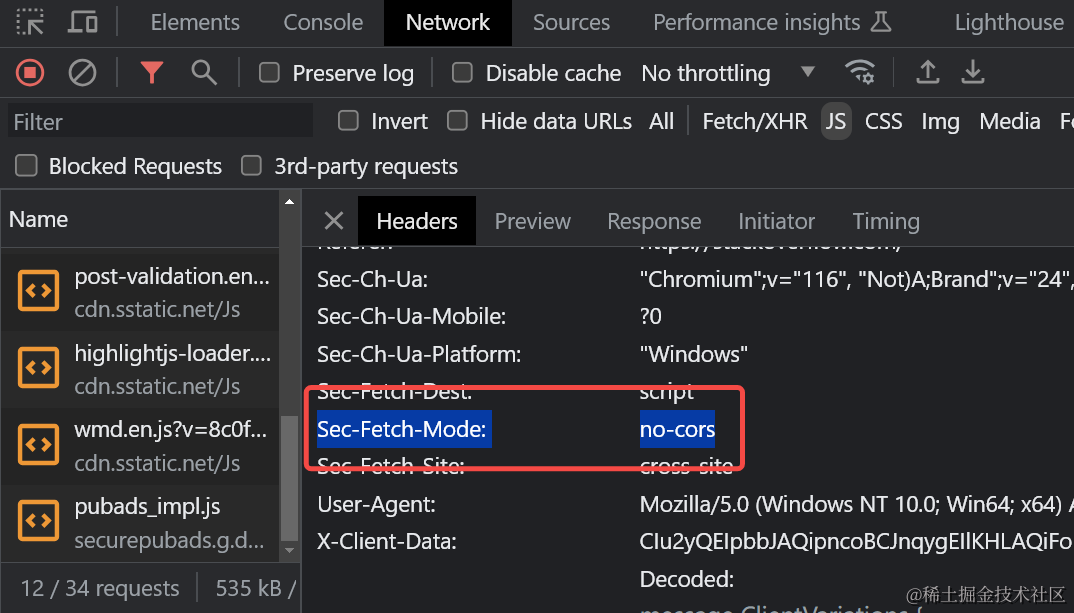The height and width of the screenshot is (613, 1074).
Task: Open the No throttling dropdown
Action: click(727, 73)
